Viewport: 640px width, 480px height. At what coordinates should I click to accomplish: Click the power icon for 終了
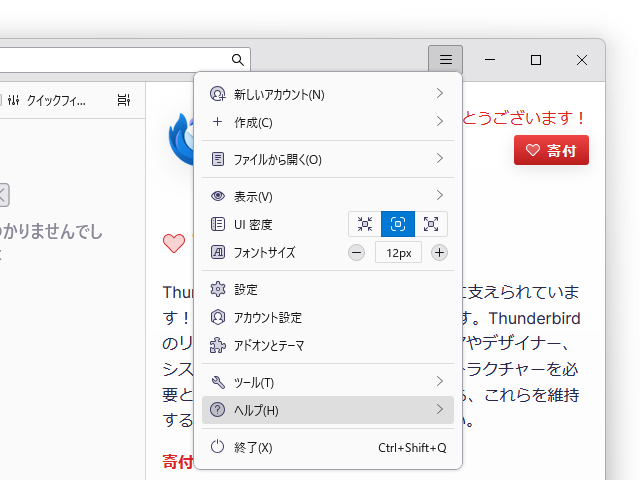click(x=218, y=447)
